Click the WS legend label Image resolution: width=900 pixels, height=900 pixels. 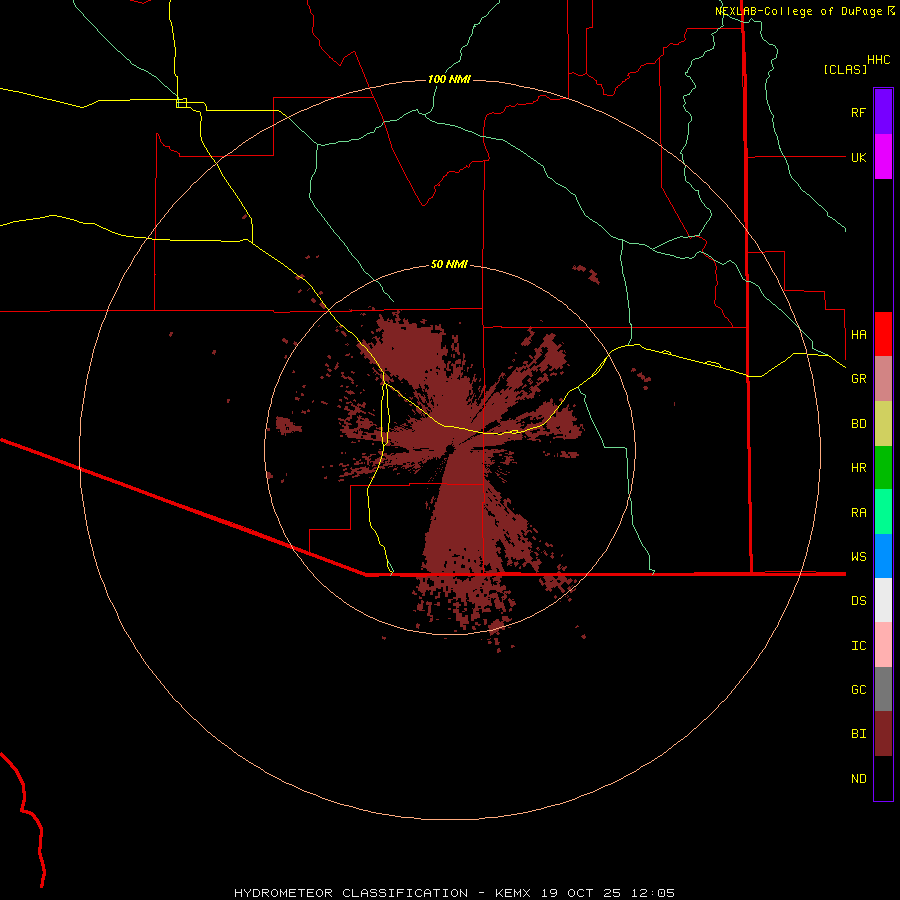(x=858, y=556)
